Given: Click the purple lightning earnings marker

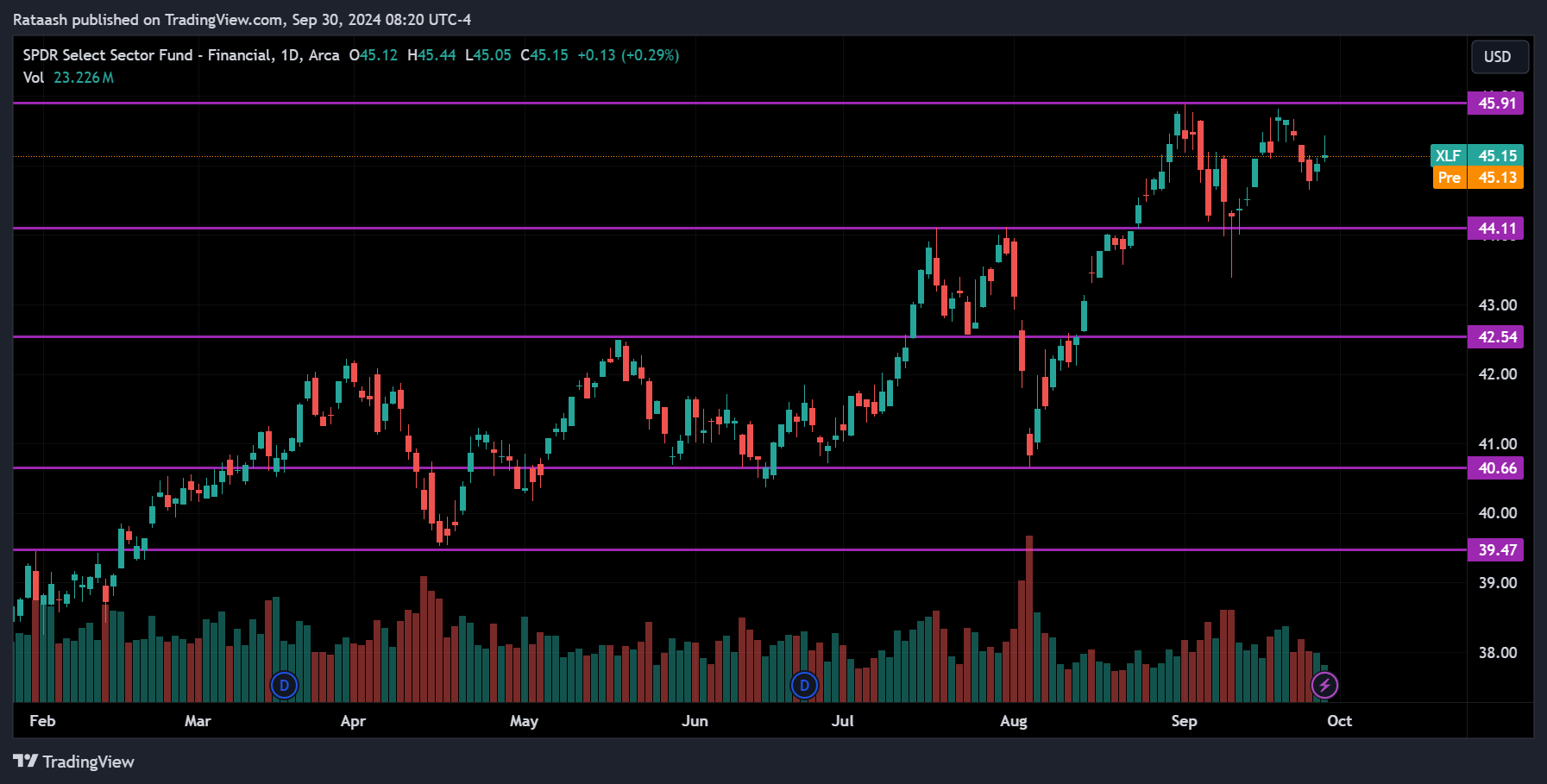Looking at the screenshot, I should tap(1324, 686).
